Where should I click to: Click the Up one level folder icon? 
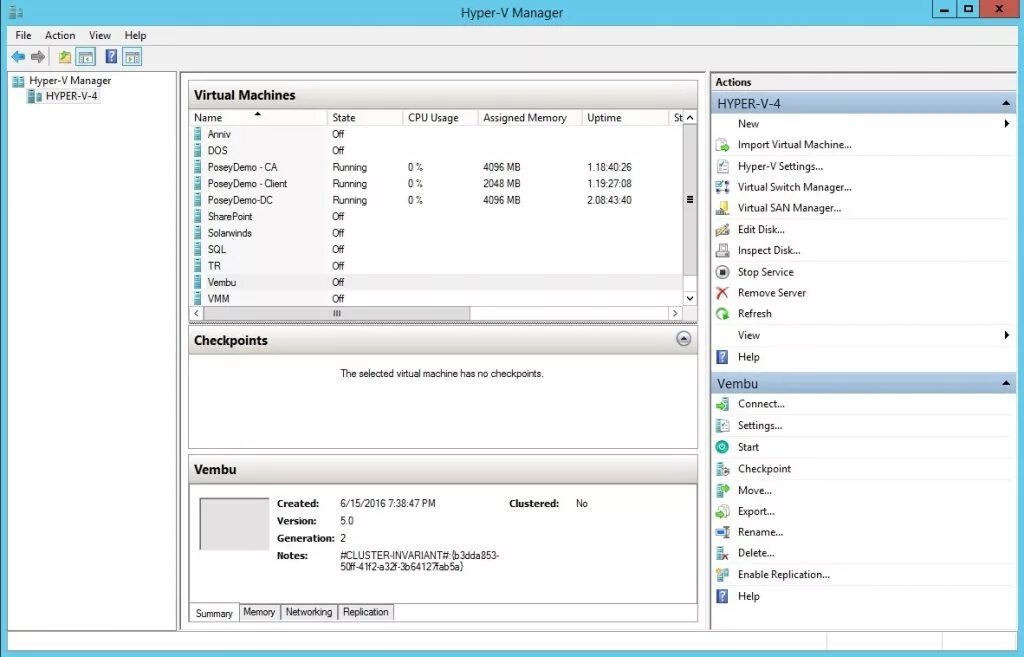[x=65, y=57]
